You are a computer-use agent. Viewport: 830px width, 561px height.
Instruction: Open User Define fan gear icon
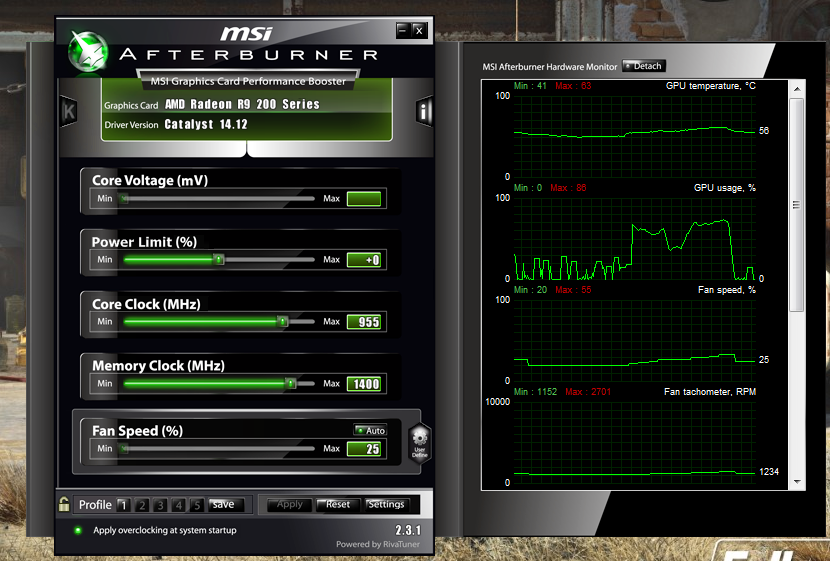coord(420,444)
